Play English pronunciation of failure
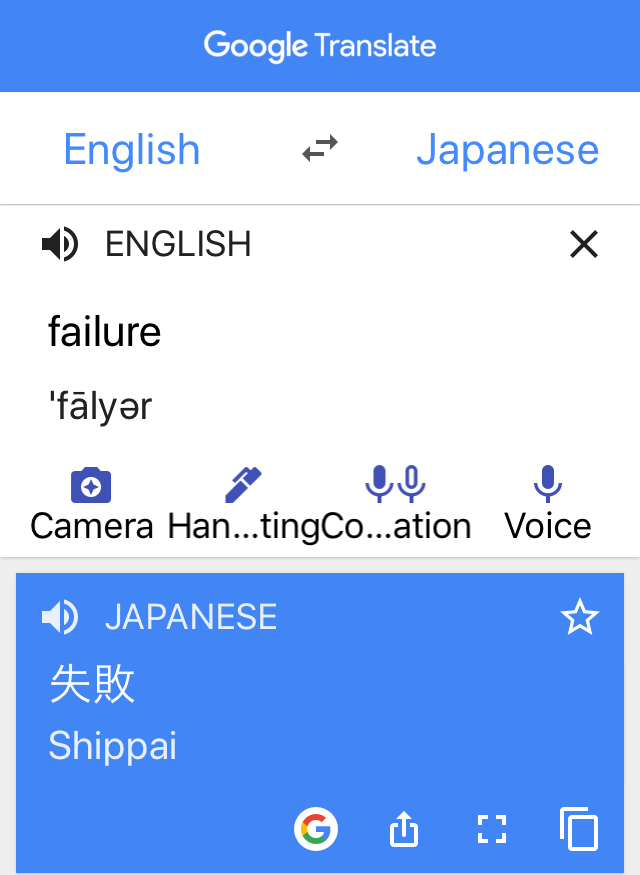The height and width of the screenshot is (875, 640). tap(60, 244)
